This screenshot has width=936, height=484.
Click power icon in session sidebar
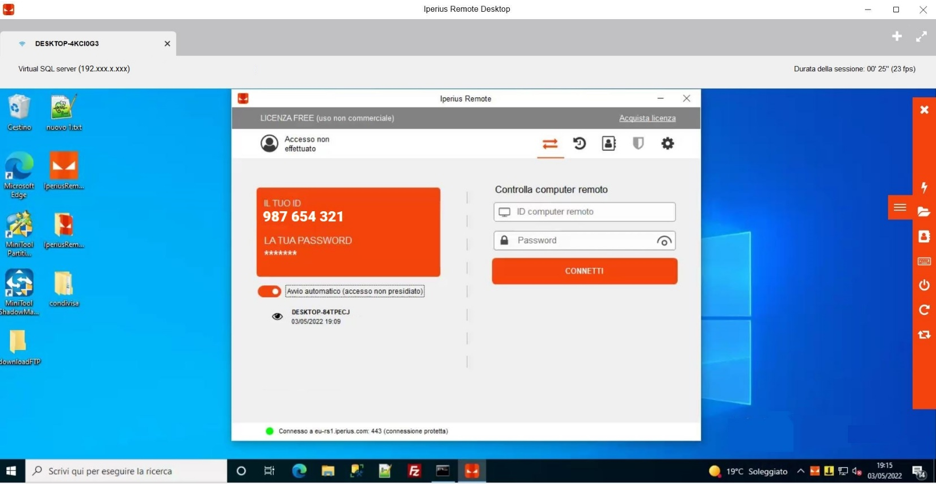(x=924, y=285)
